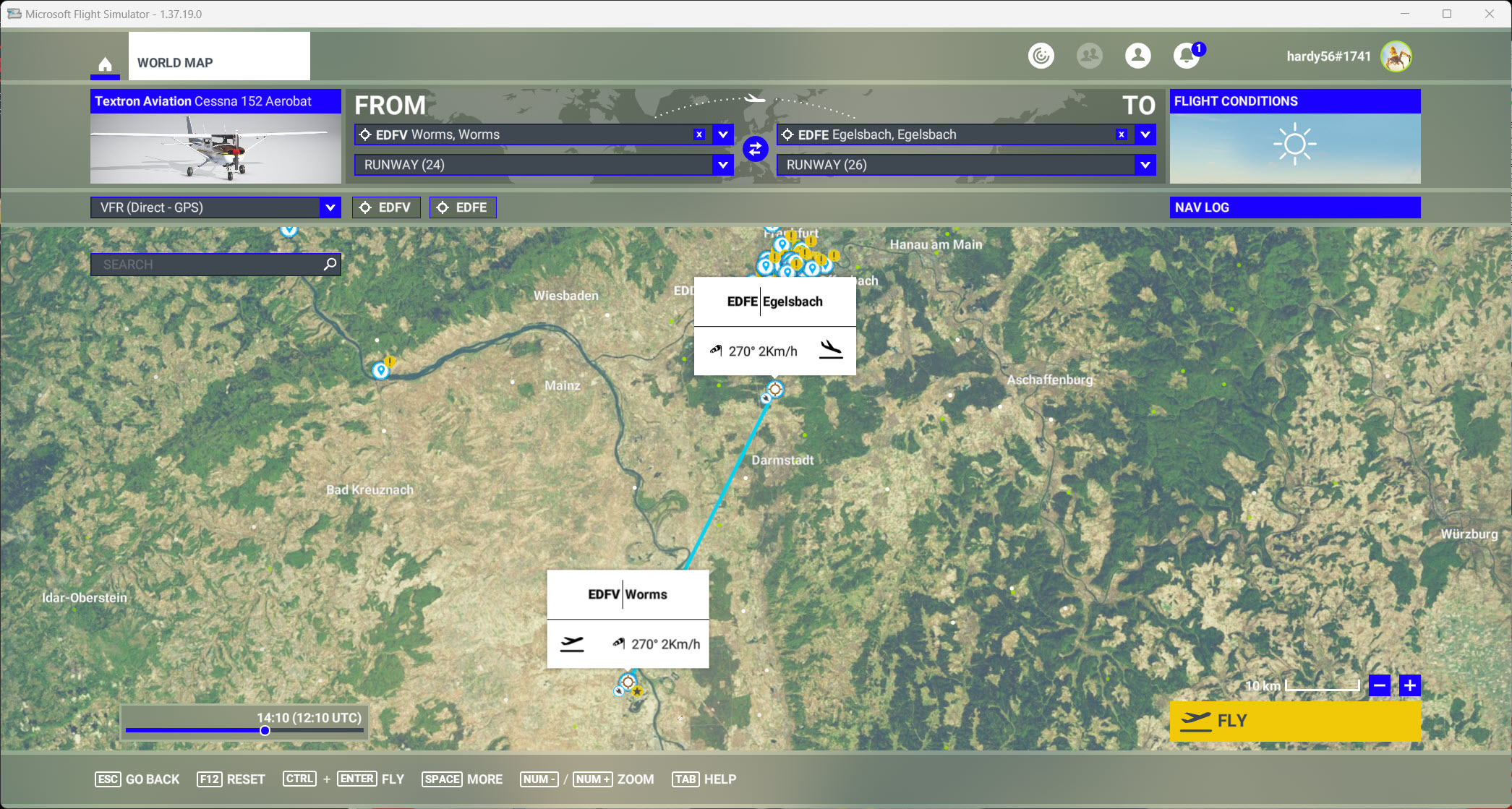The image size is (1512, 809).
Task: Open the multiplayer group icon
Action: click(x=1090, y=56)
